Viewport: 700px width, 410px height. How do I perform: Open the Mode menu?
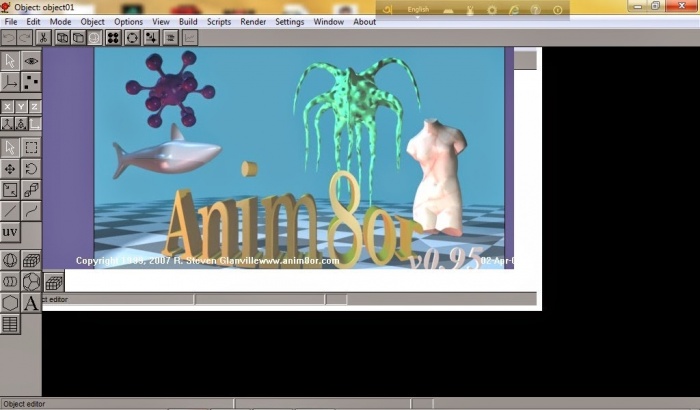point(60,21)
